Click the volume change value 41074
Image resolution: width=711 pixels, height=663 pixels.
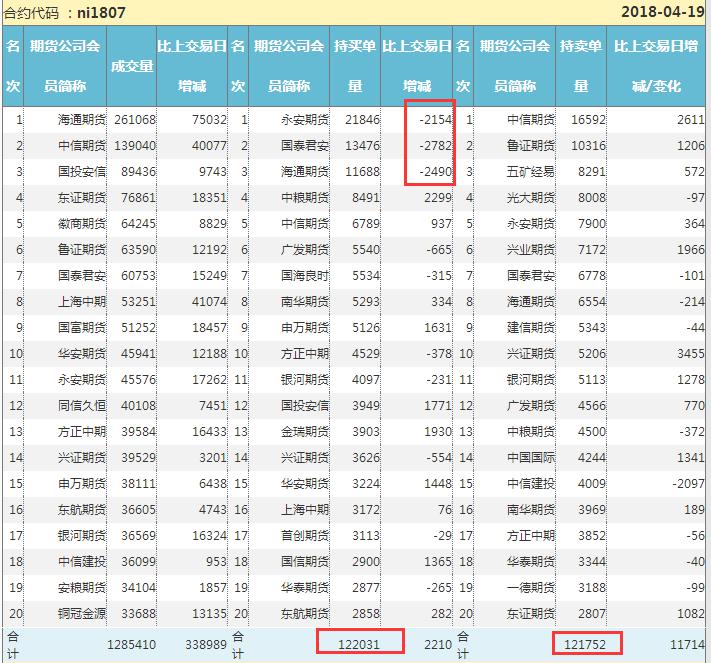coord(209,302)
